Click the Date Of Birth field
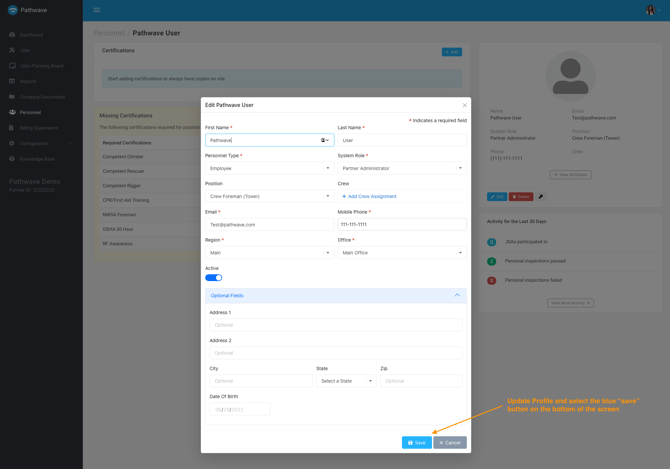 (x=240, y=409)
